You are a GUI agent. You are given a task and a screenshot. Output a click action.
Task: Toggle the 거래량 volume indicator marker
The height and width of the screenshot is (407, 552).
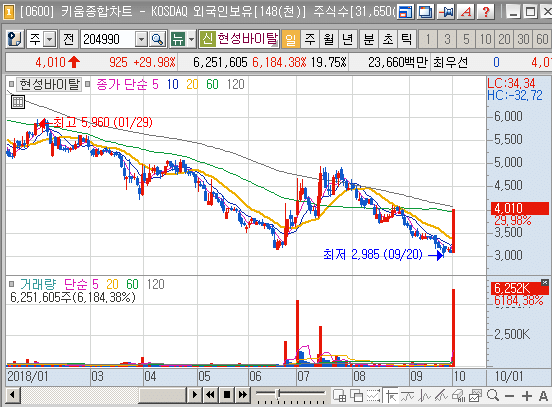click(12, 284)
